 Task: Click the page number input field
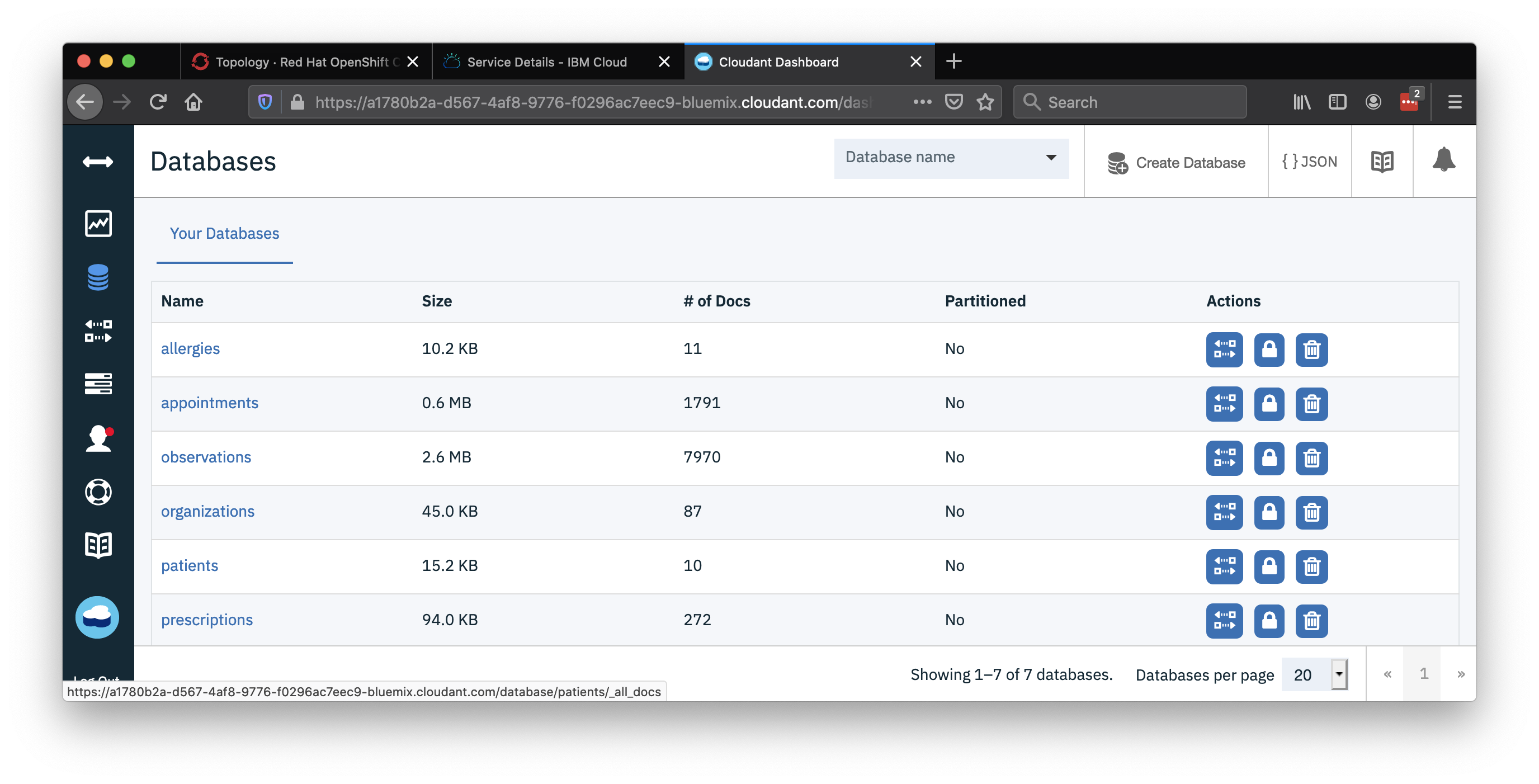click(1421, 673)
